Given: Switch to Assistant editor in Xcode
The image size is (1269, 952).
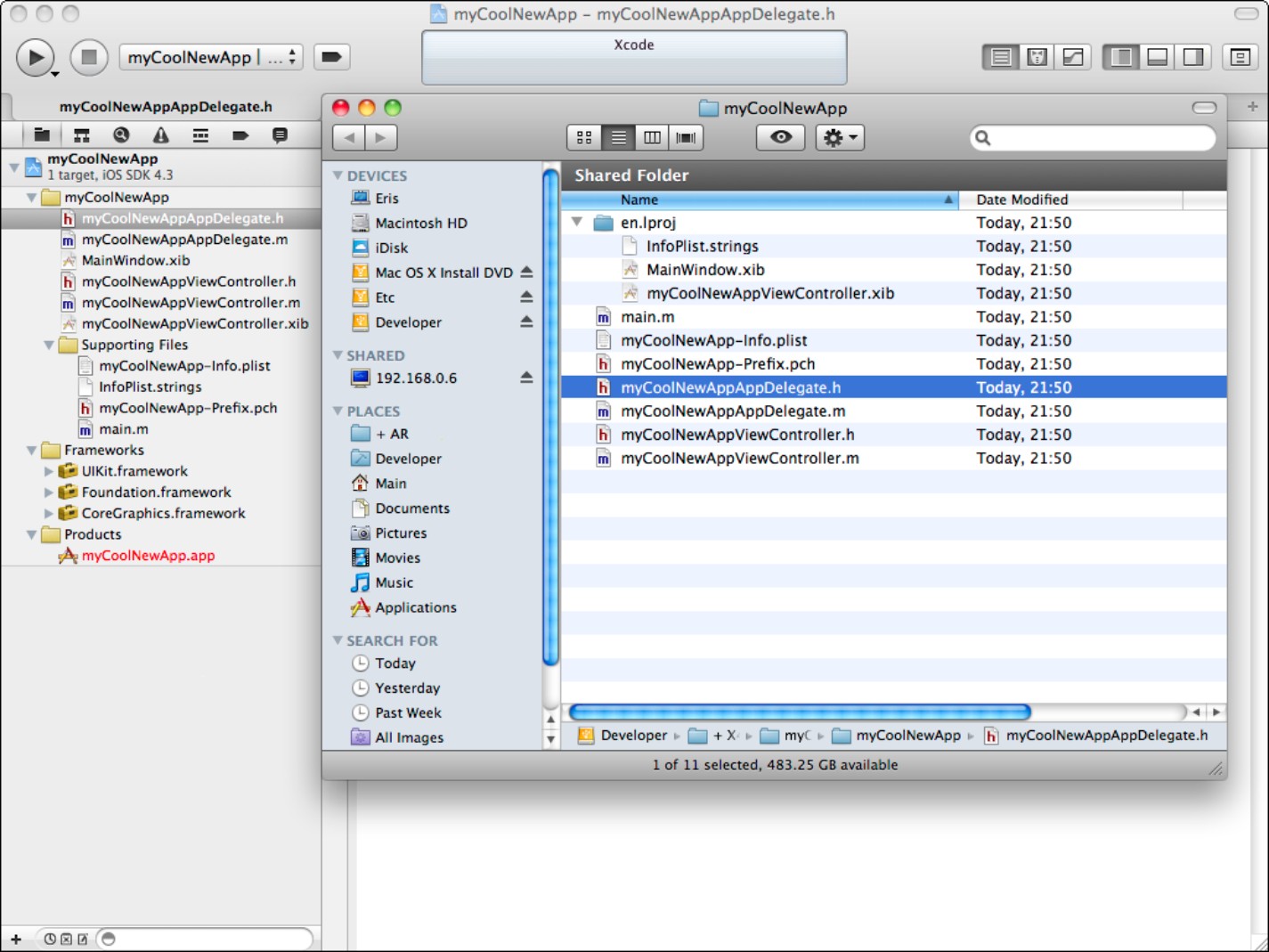Looking at the screenshot, I should 1037,57.
